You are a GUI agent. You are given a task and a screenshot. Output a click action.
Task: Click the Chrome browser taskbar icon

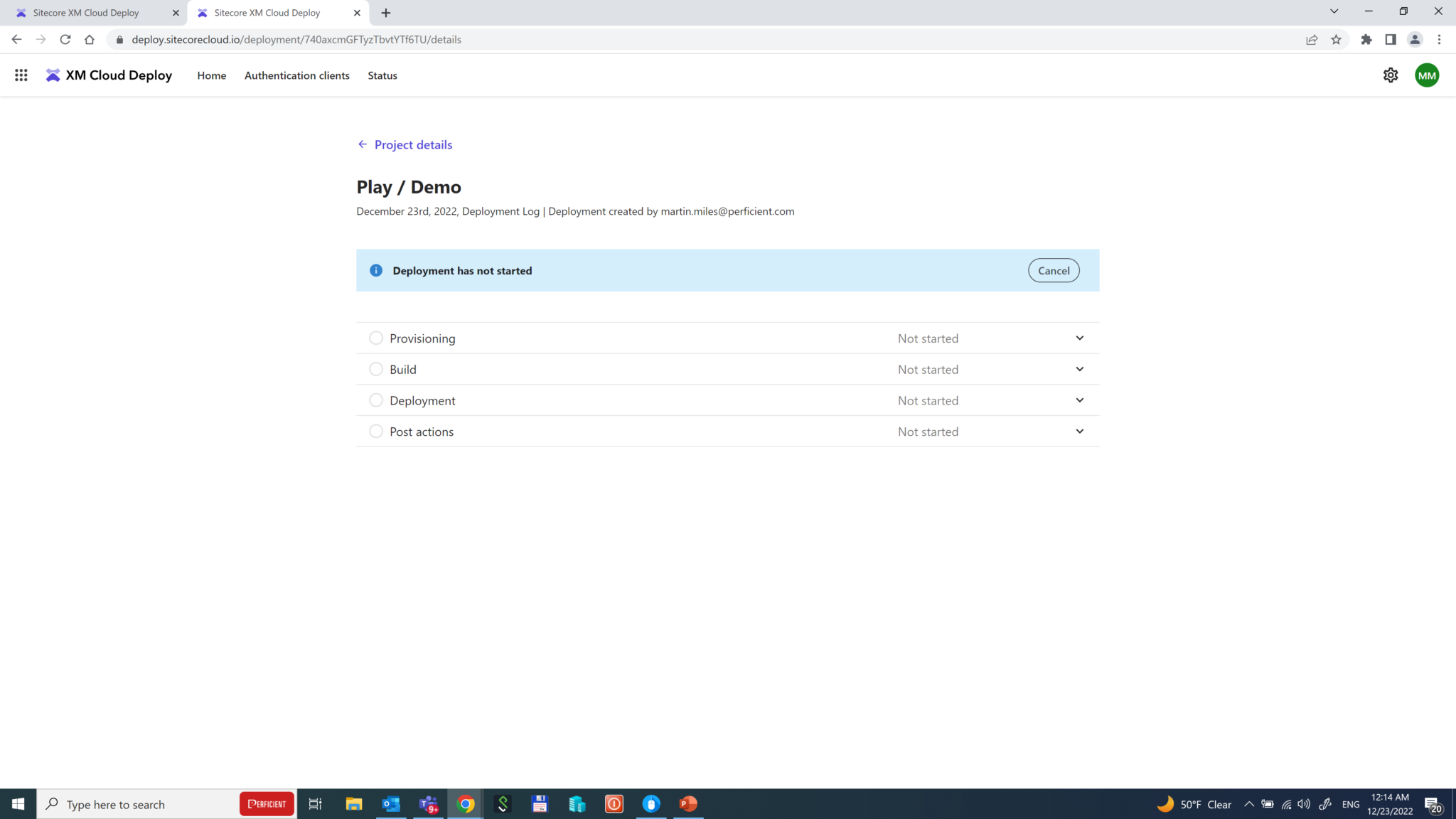coord(465,804)
